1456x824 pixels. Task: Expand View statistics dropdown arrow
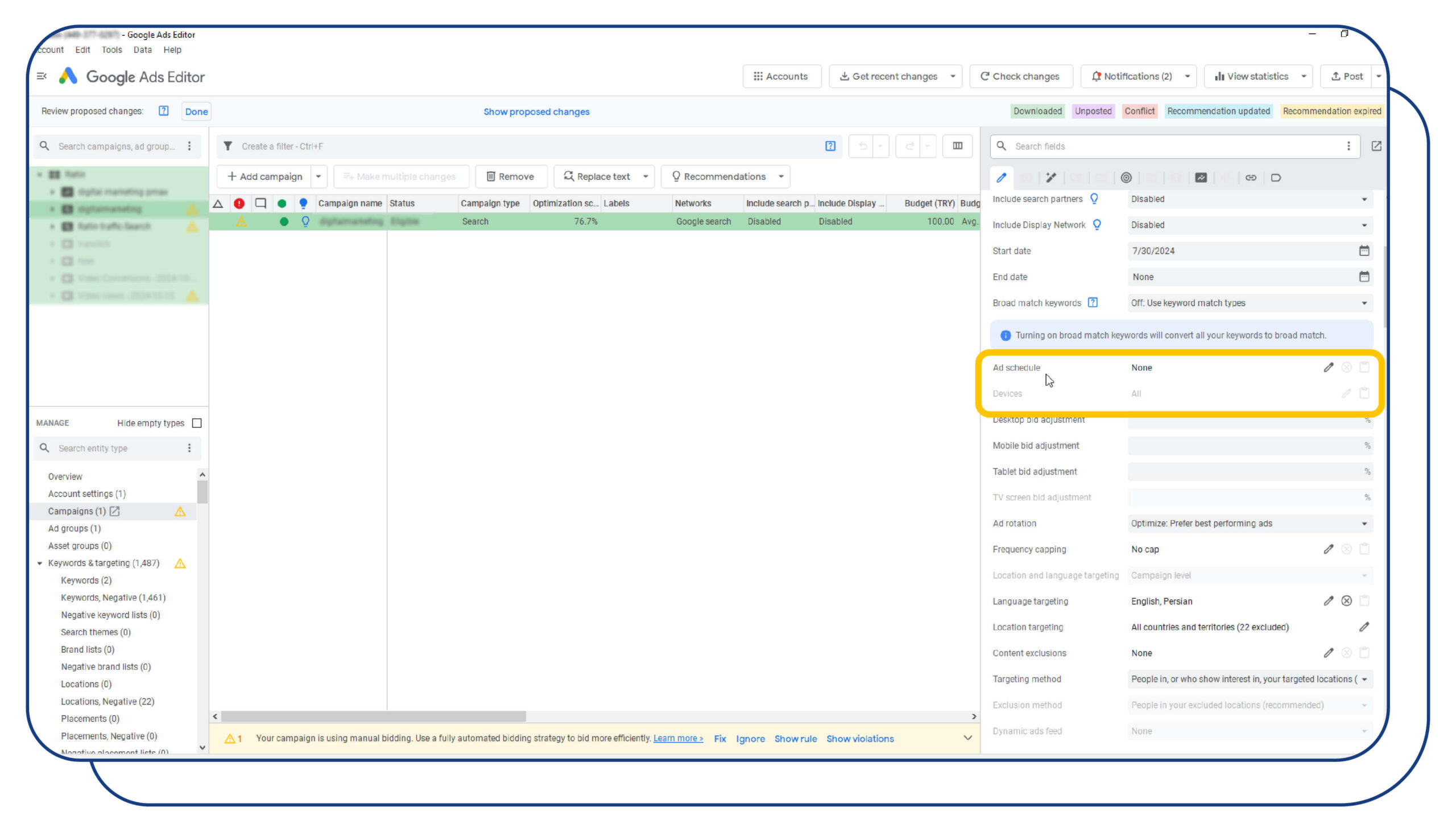click(x=1304, y=76)
